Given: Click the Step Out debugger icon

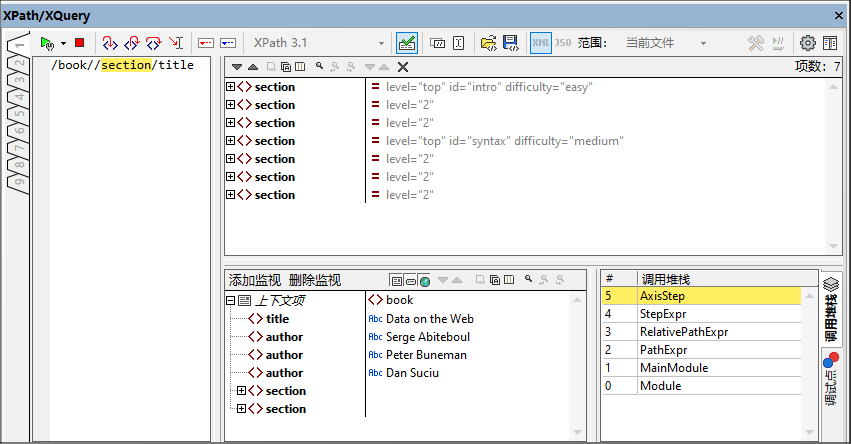Looking at the screenshot, I should (x=132, y=43).
